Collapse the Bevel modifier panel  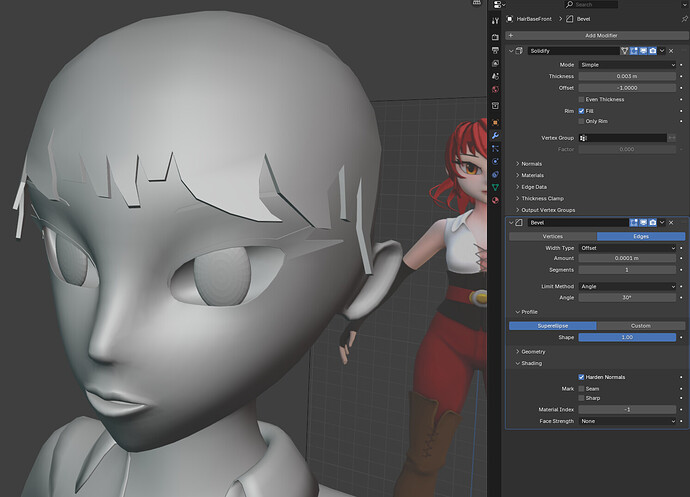(511, 223)
